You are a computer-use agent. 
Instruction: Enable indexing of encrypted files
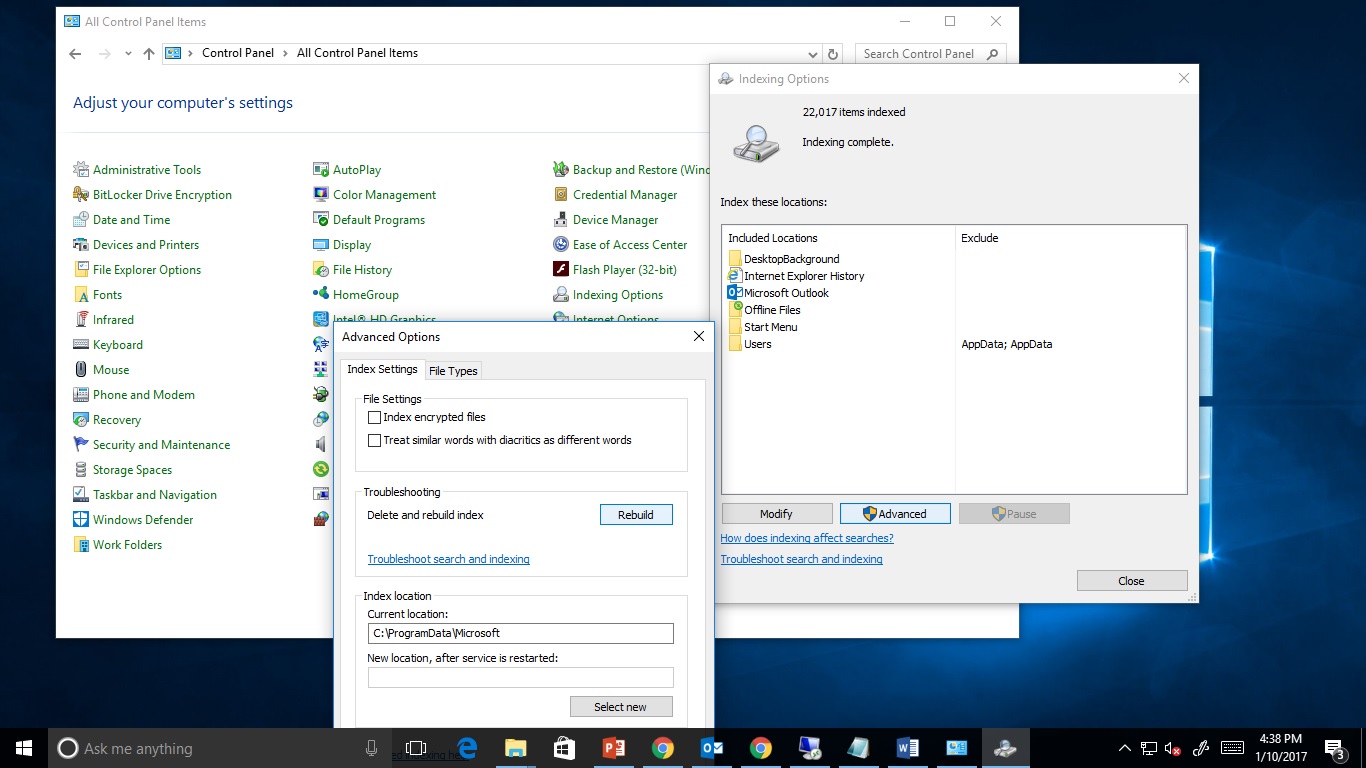[375, 417]
